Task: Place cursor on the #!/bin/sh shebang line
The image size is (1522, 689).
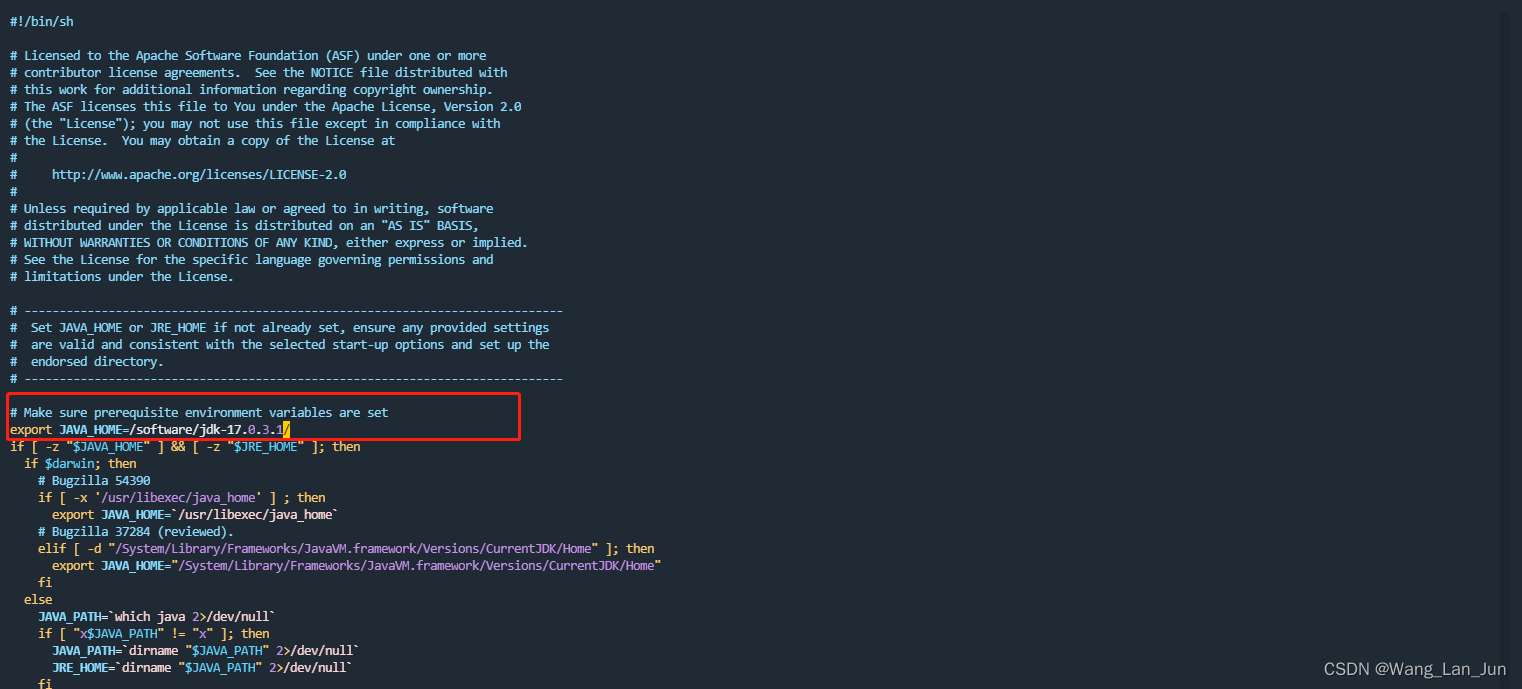Action: (40, 20)
